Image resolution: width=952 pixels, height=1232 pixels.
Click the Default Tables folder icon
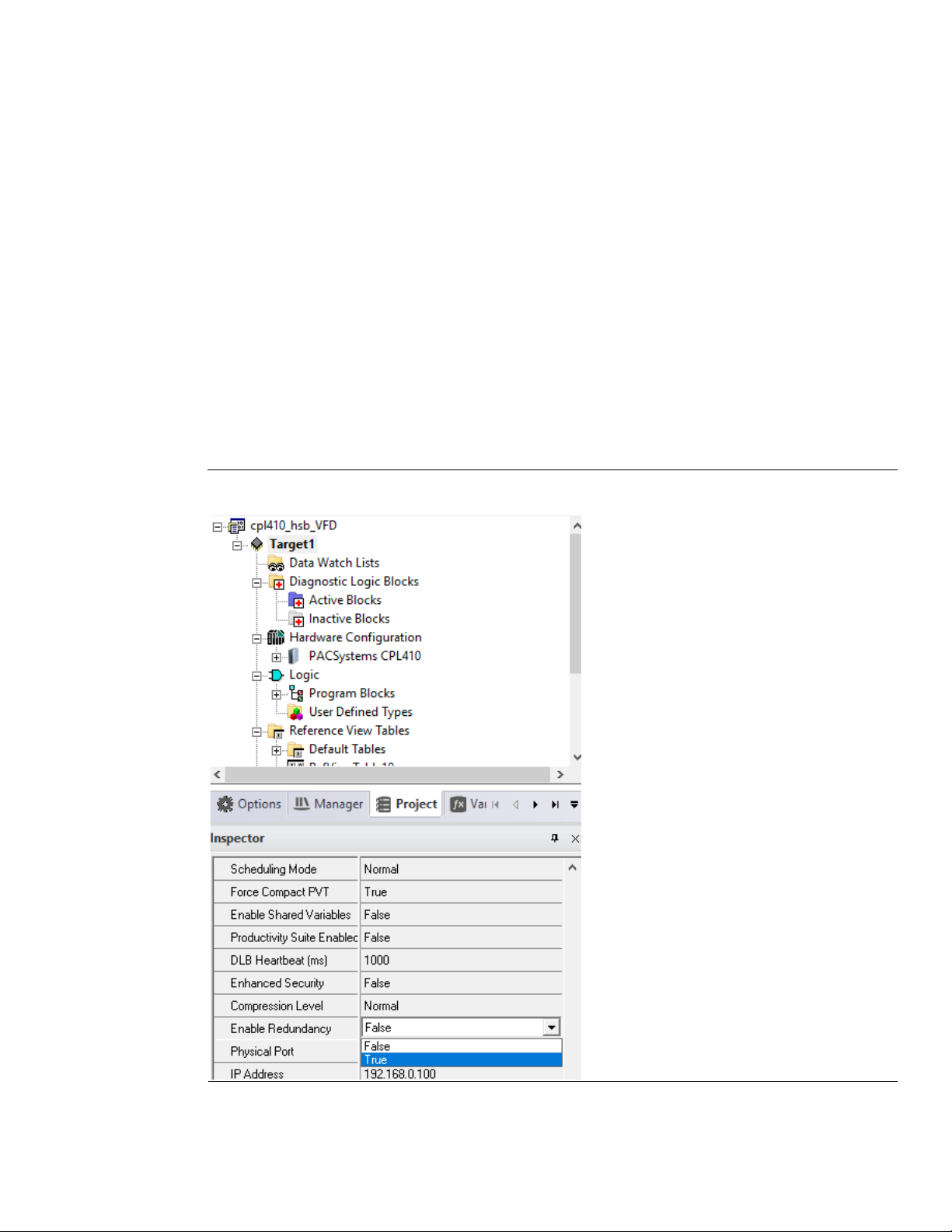296,750
